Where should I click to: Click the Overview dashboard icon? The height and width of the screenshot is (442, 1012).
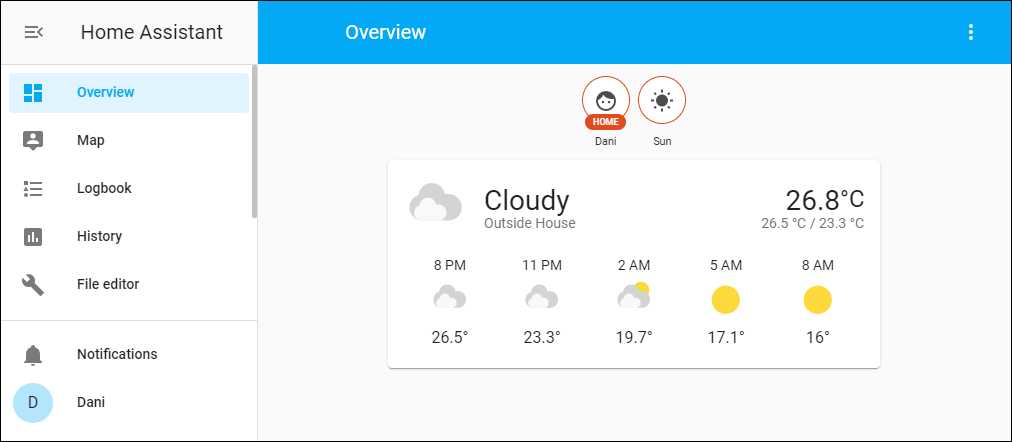[x=33, y=93]
